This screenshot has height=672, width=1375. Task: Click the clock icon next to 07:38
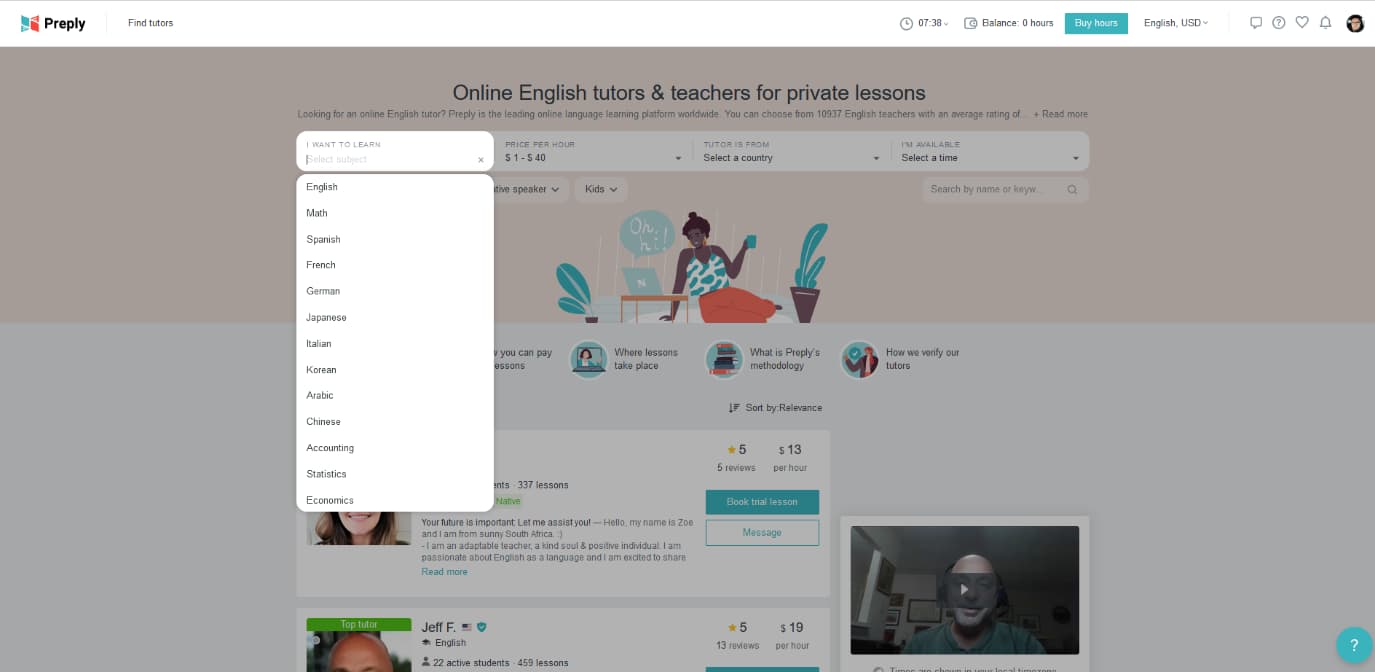(x=906, y=23)
